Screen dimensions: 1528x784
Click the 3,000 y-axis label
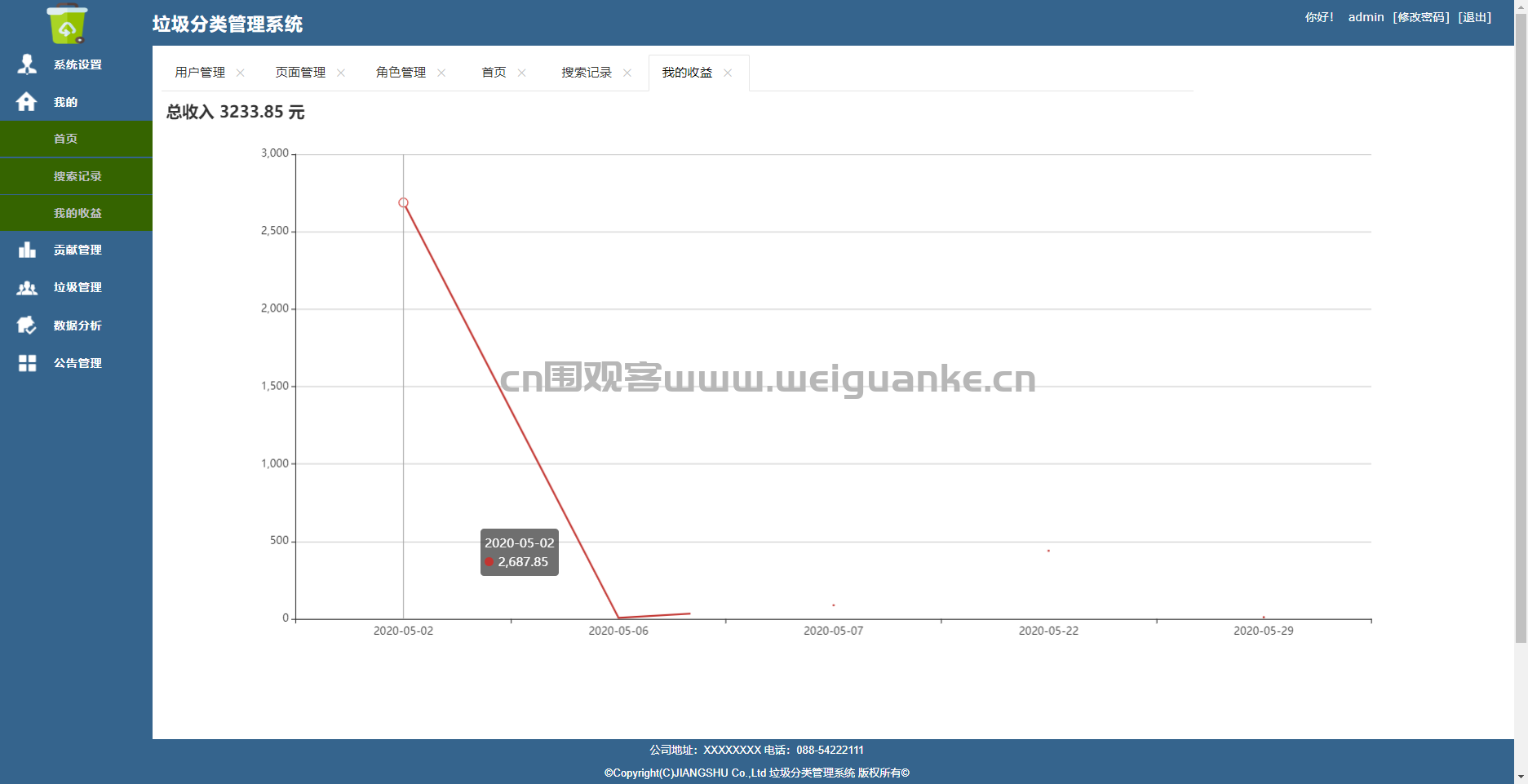[x=275, y=153]
